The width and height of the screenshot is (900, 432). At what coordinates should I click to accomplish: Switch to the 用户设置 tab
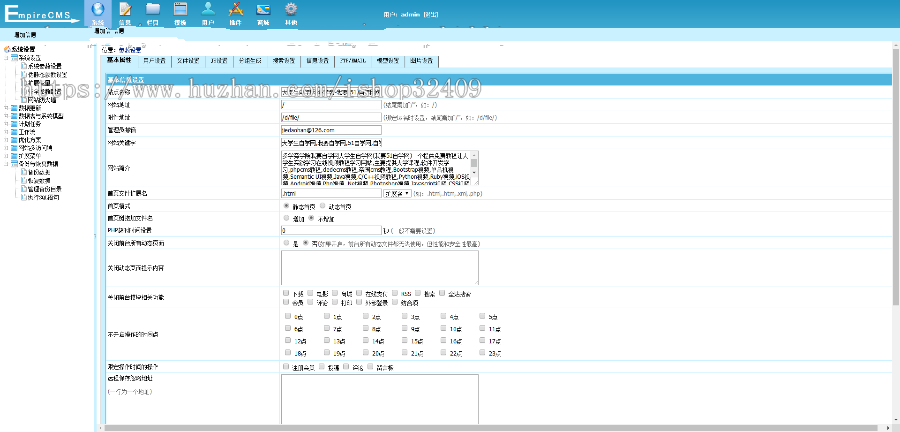coord(153,60)
